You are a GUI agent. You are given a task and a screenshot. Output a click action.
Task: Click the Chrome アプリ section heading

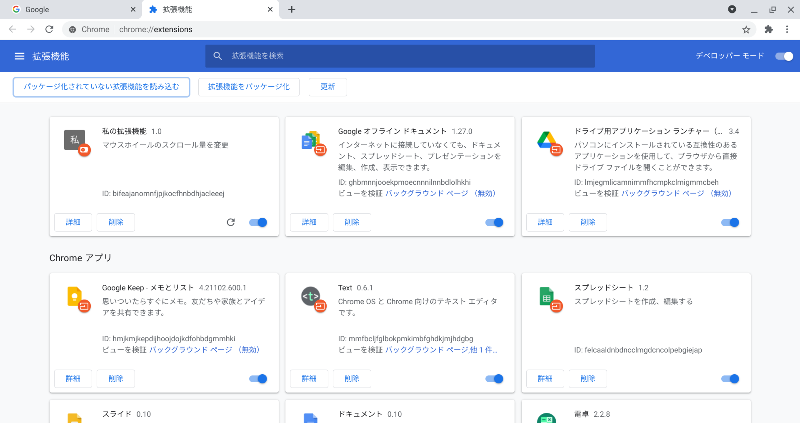pos(80,258)
